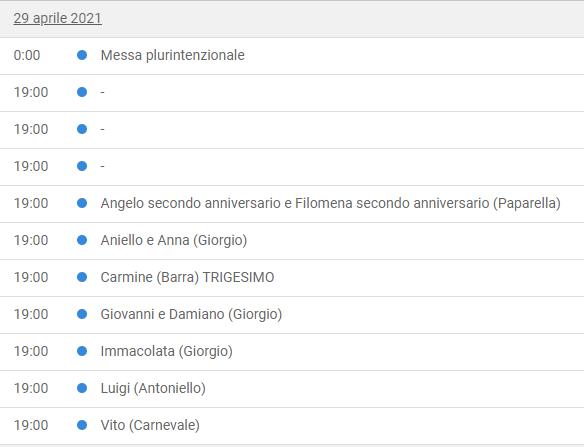The height and width of the screenshot is (447, 584).
Task: Open Carmine (Barra) TRIGESIMO event
Action: pos(187,277)
